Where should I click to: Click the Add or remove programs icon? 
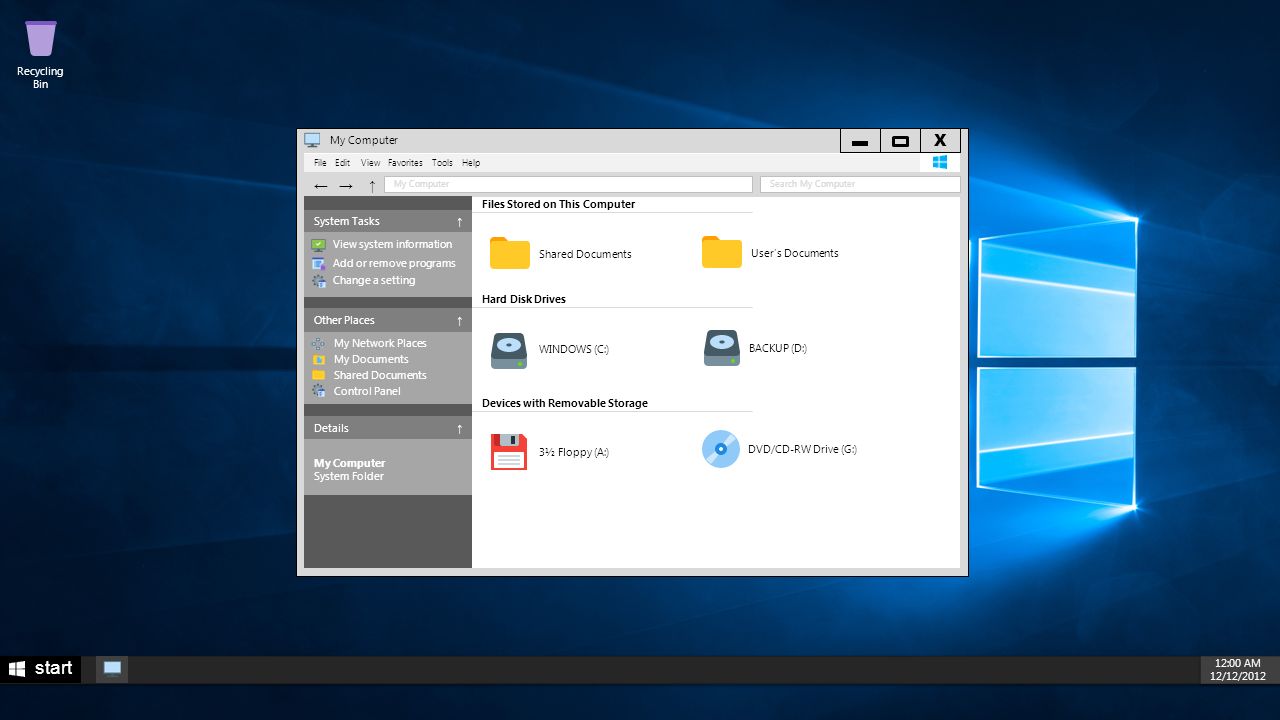click(x=319, y=263)
